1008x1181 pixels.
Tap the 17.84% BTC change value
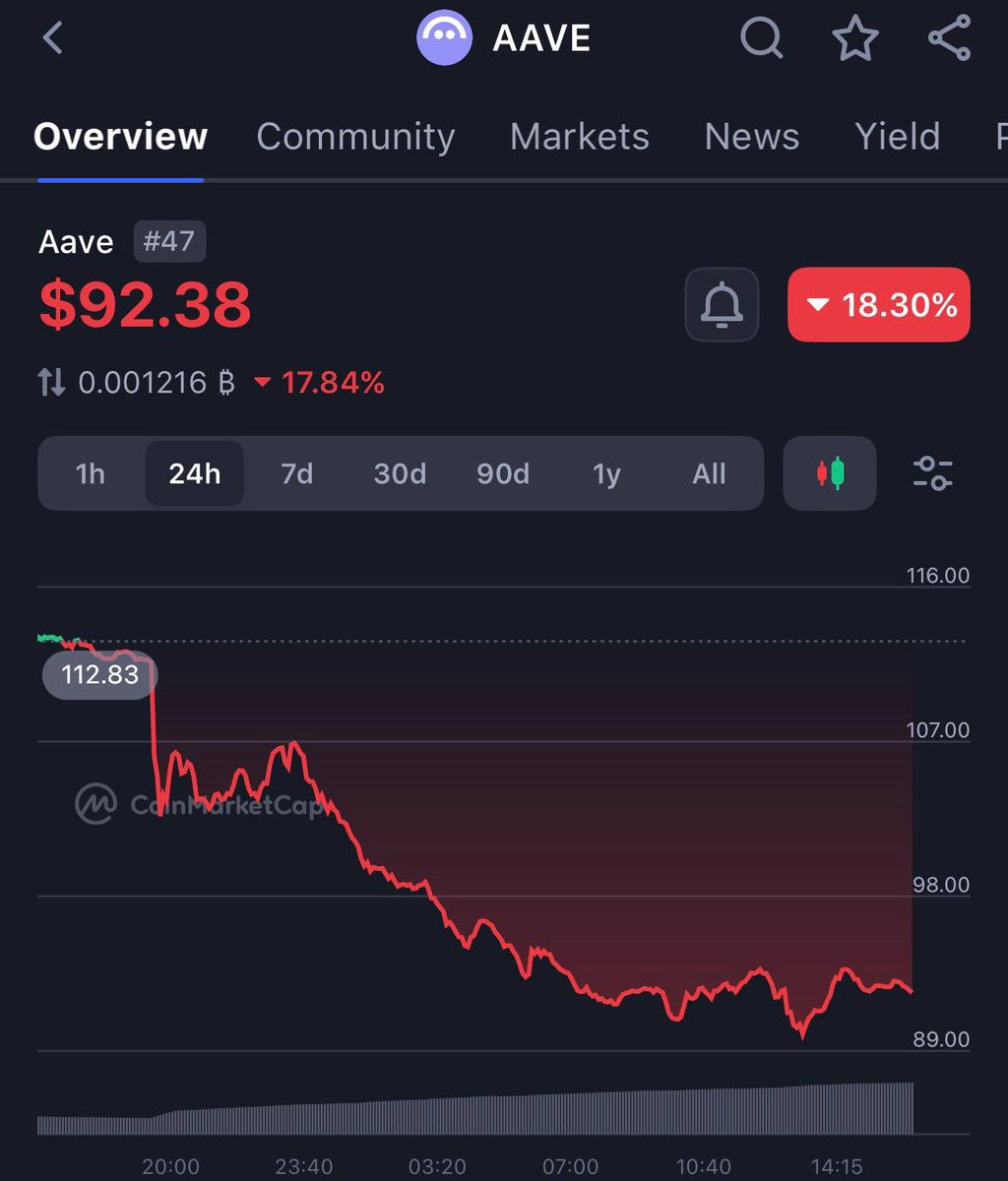tap(319, 382)
